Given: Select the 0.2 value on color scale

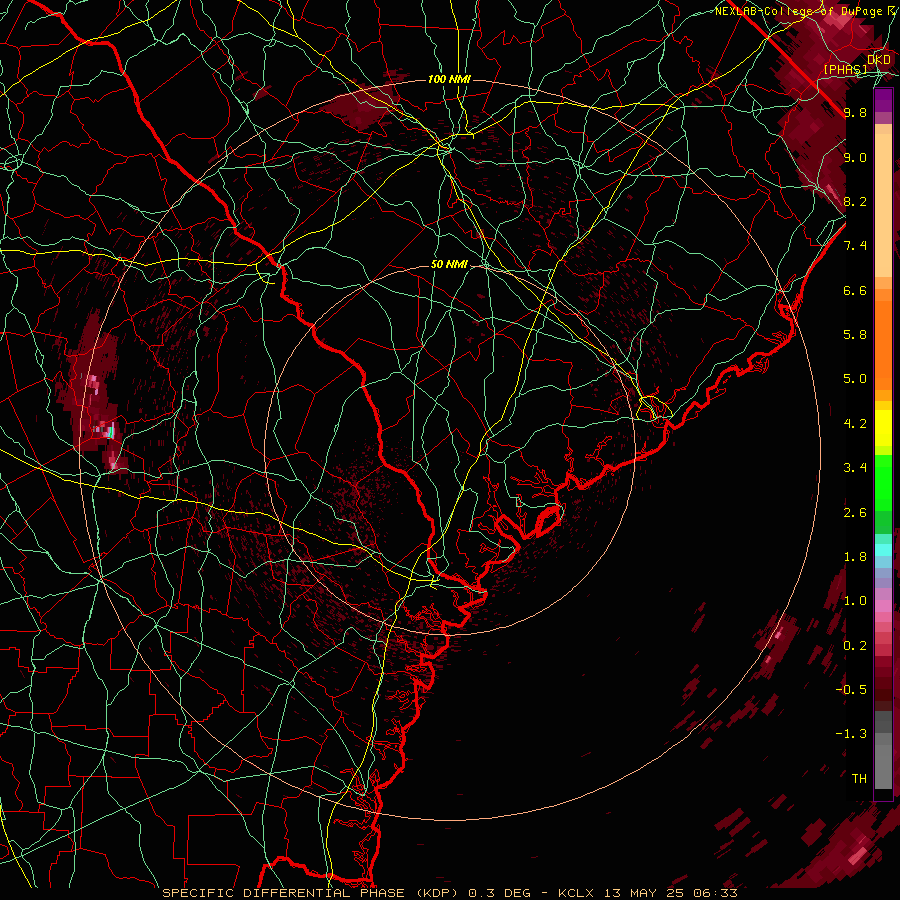Looking at the screenshot, I should pyautogui.click(x=855, y=646).
